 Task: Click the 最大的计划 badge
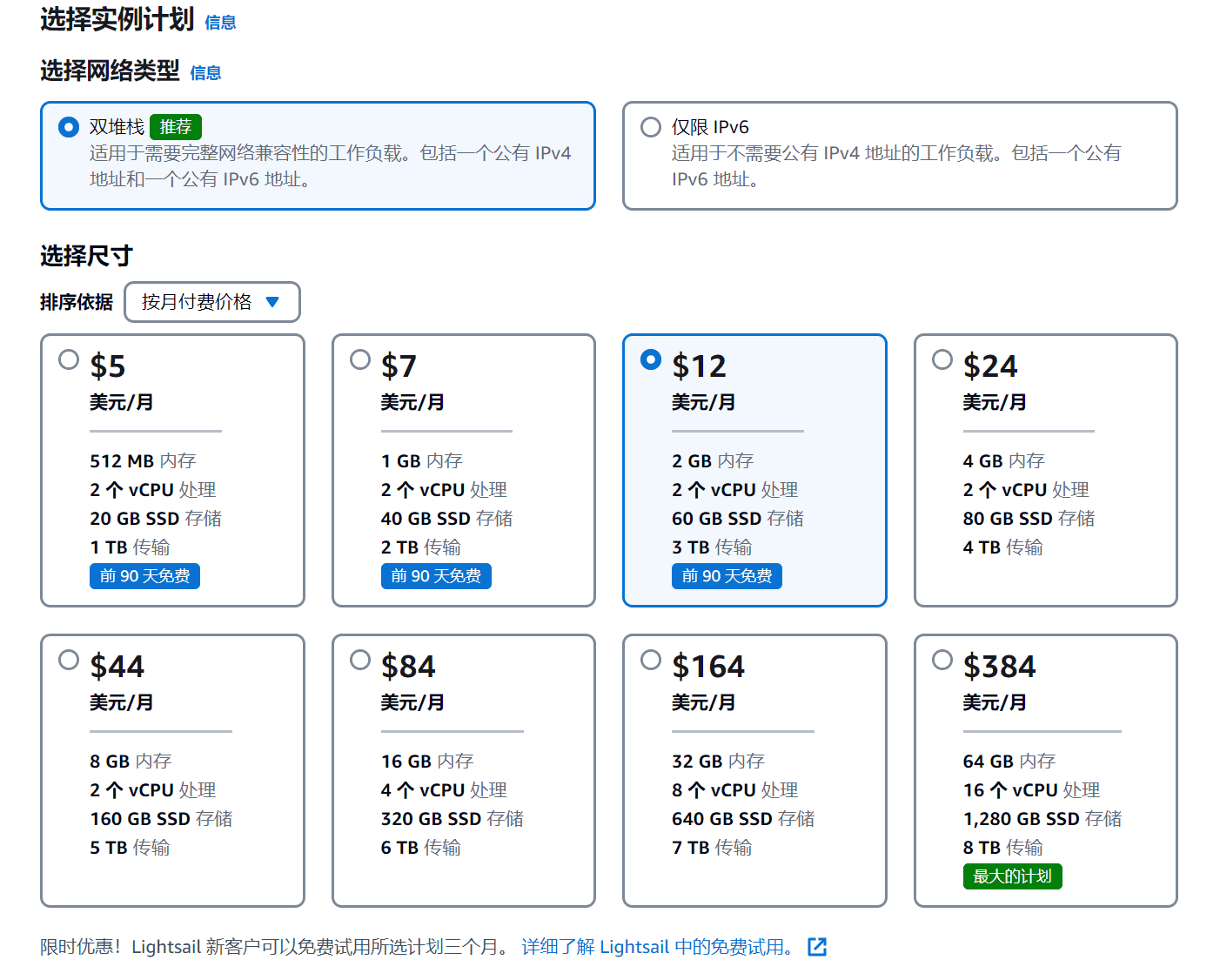[x=1012, y=876]
